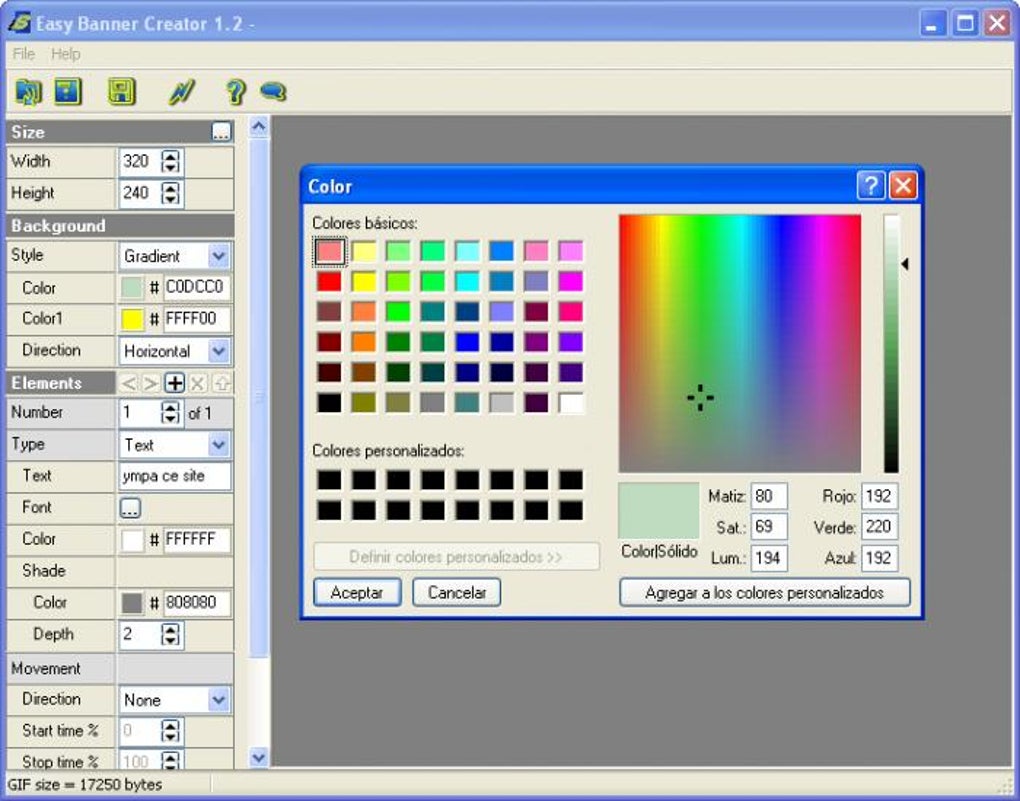Click the panel scrollbar down arrow

tap(259, 757)
